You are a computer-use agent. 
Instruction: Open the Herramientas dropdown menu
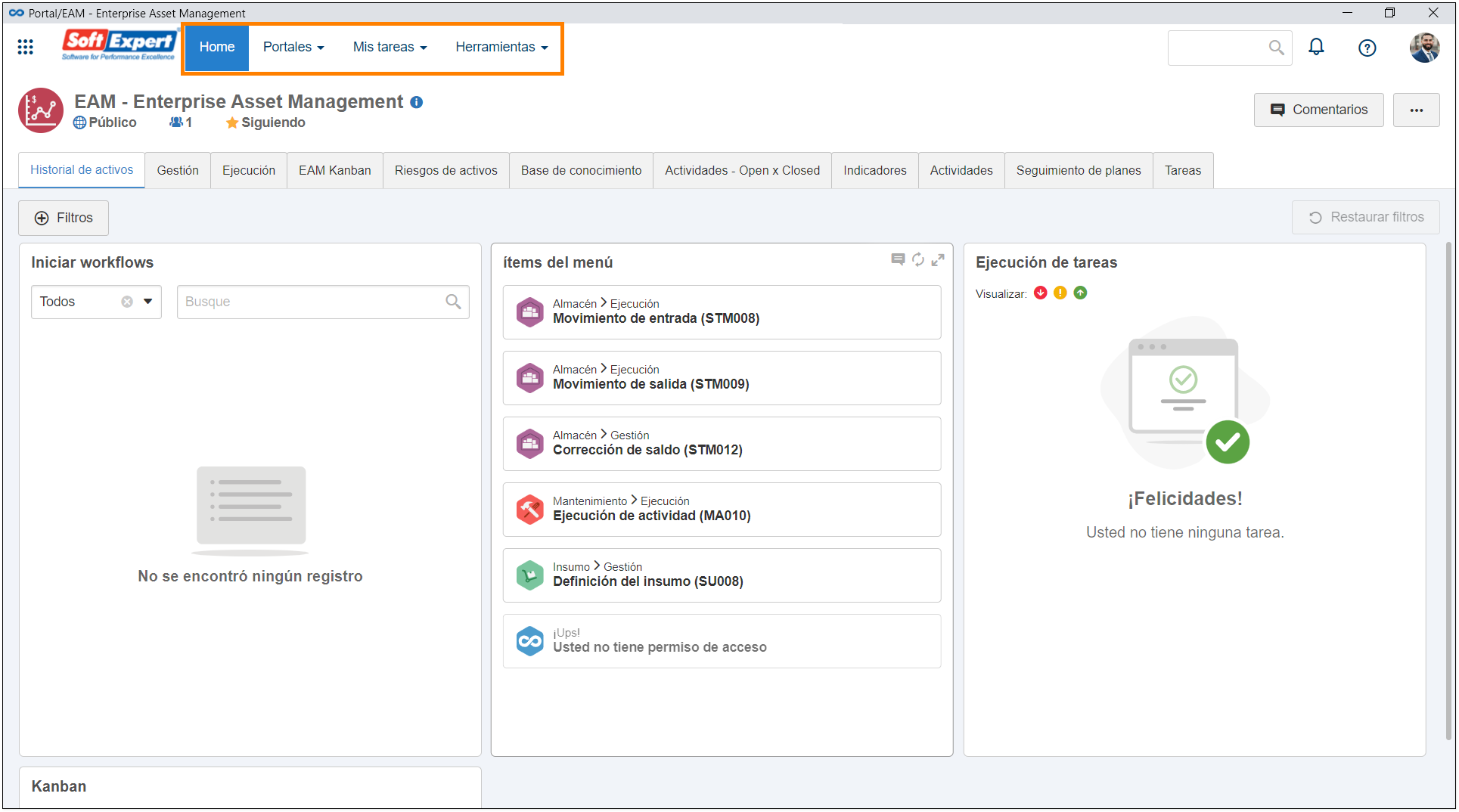(501, 47)
